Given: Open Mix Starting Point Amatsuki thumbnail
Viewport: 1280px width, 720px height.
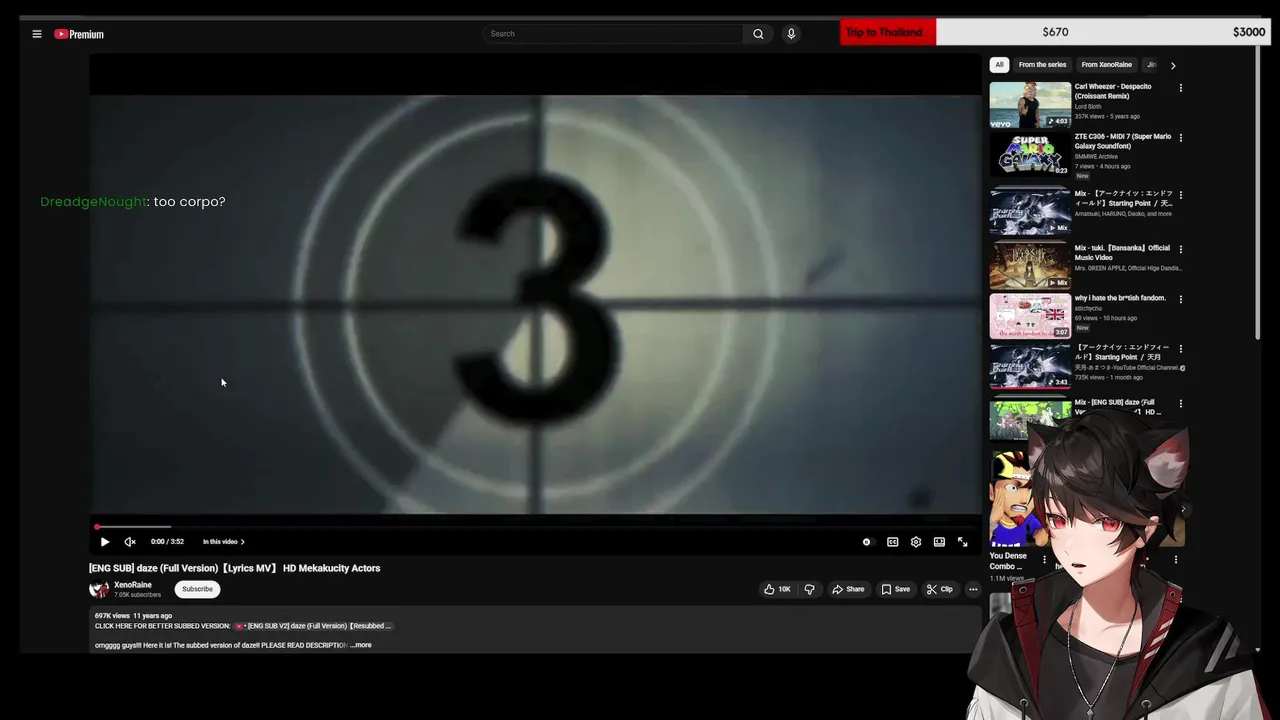Looking at the screenshot, I should pyautogui.click(x=1030, y=210).
